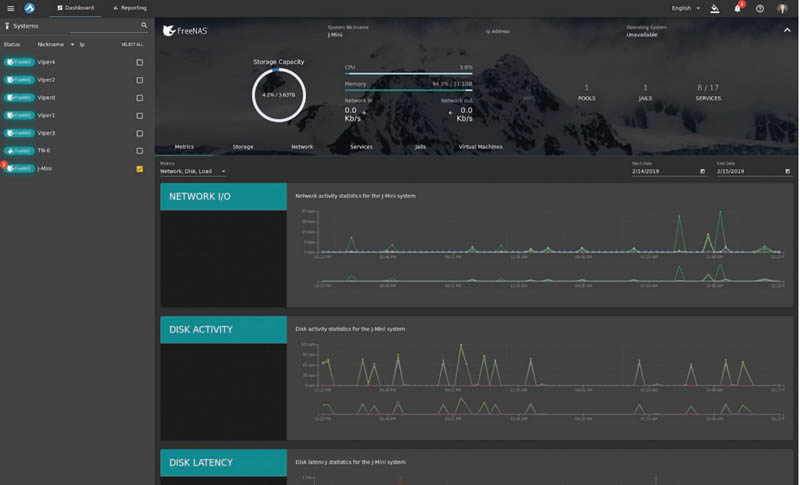The image size is (800, 485).
Task: Select the Viper0 checkbox
Action: (x=139, y=98)
